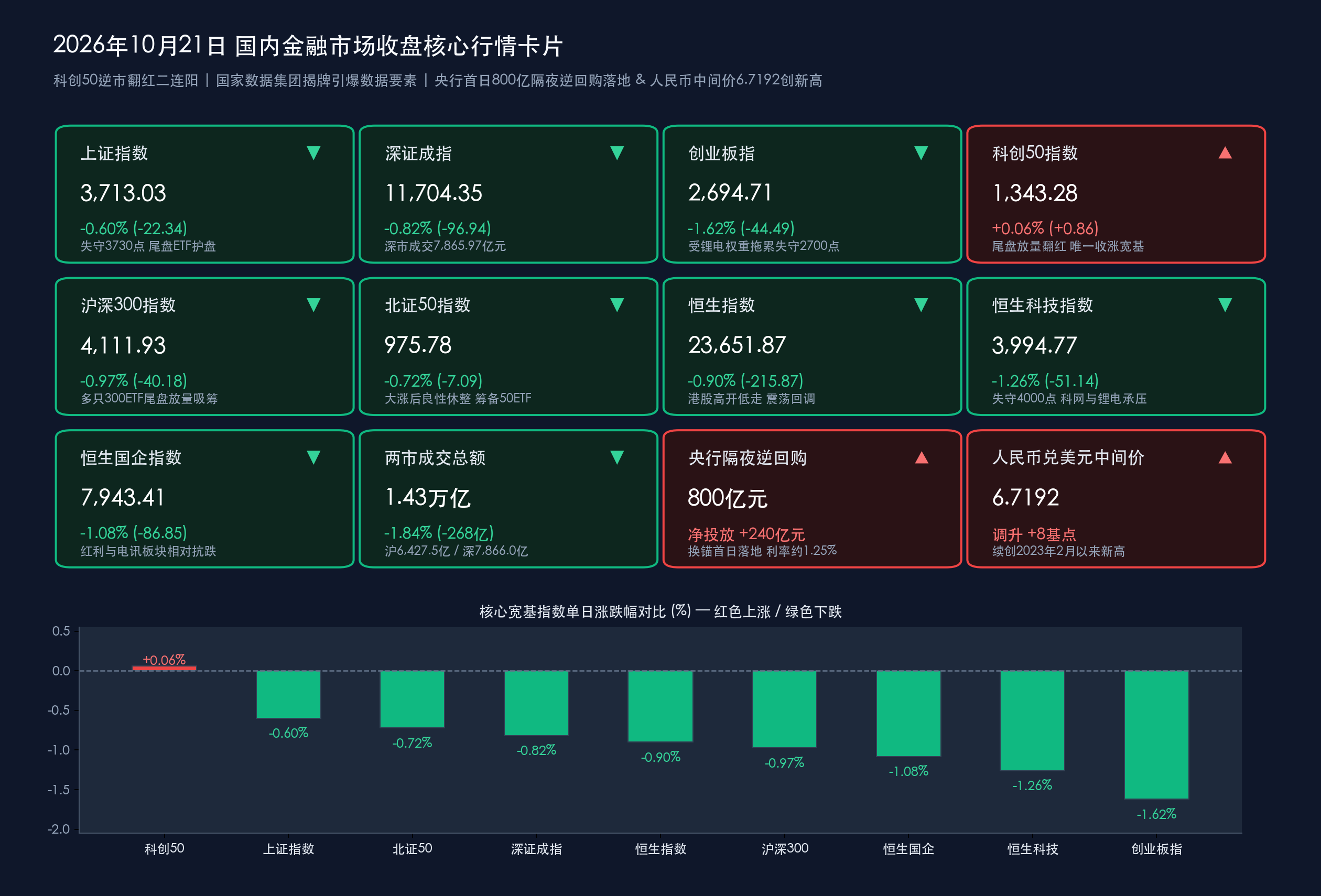Click the red up arrow on 科创50指数 card
Image resolution: width=1321 pixels, height=896 pixels.
tap(1225, 152)
